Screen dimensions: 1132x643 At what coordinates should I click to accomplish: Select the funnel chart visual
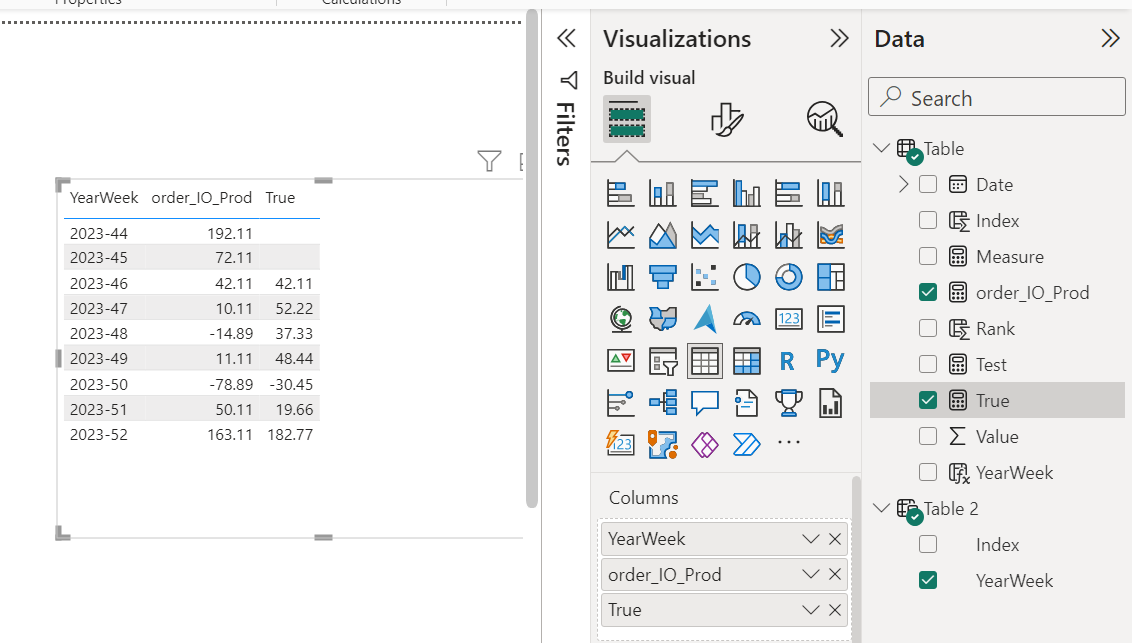coord(662,277)
